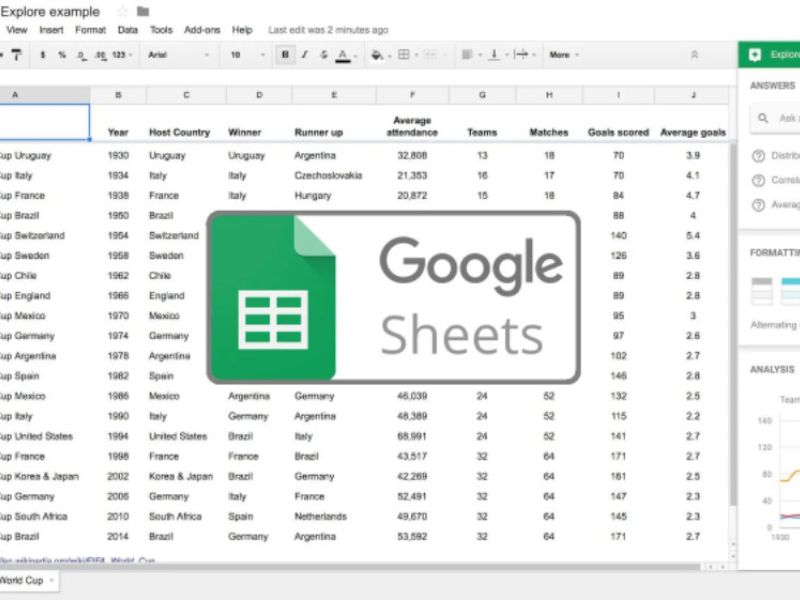Viewport: 800px width, 600px height.
Task: Click horizontal scroll right arrow
Action: tap(722, 567)
